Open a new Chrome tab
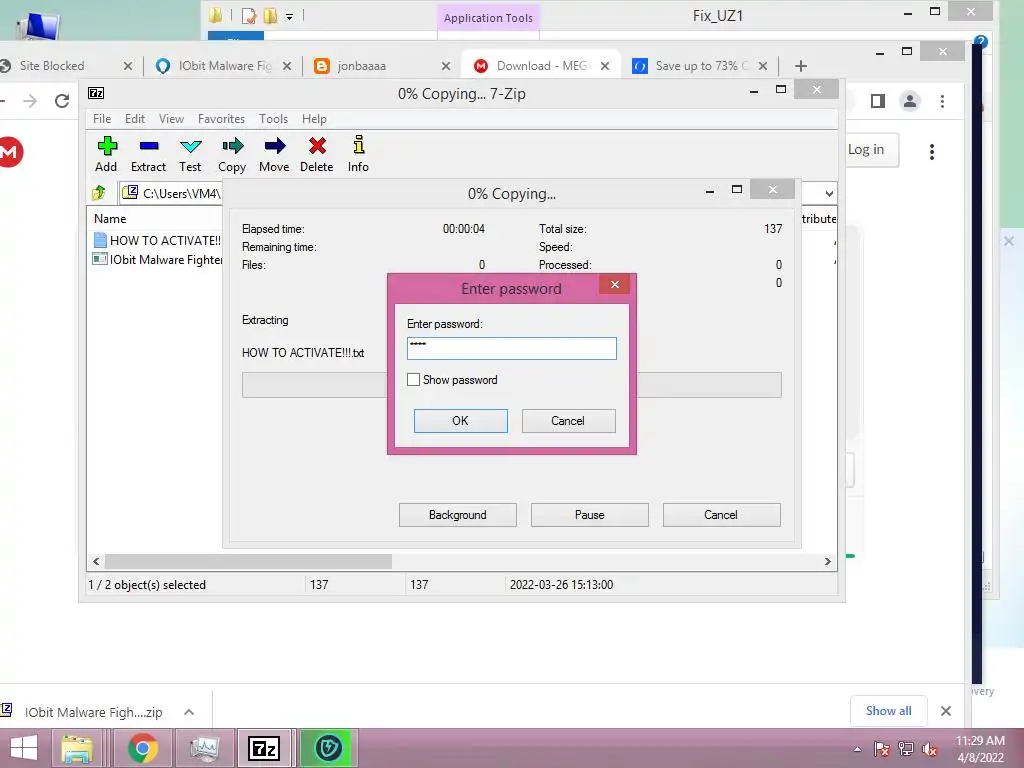The width and height of the screenshot is (1024, 768). [801, 65]
